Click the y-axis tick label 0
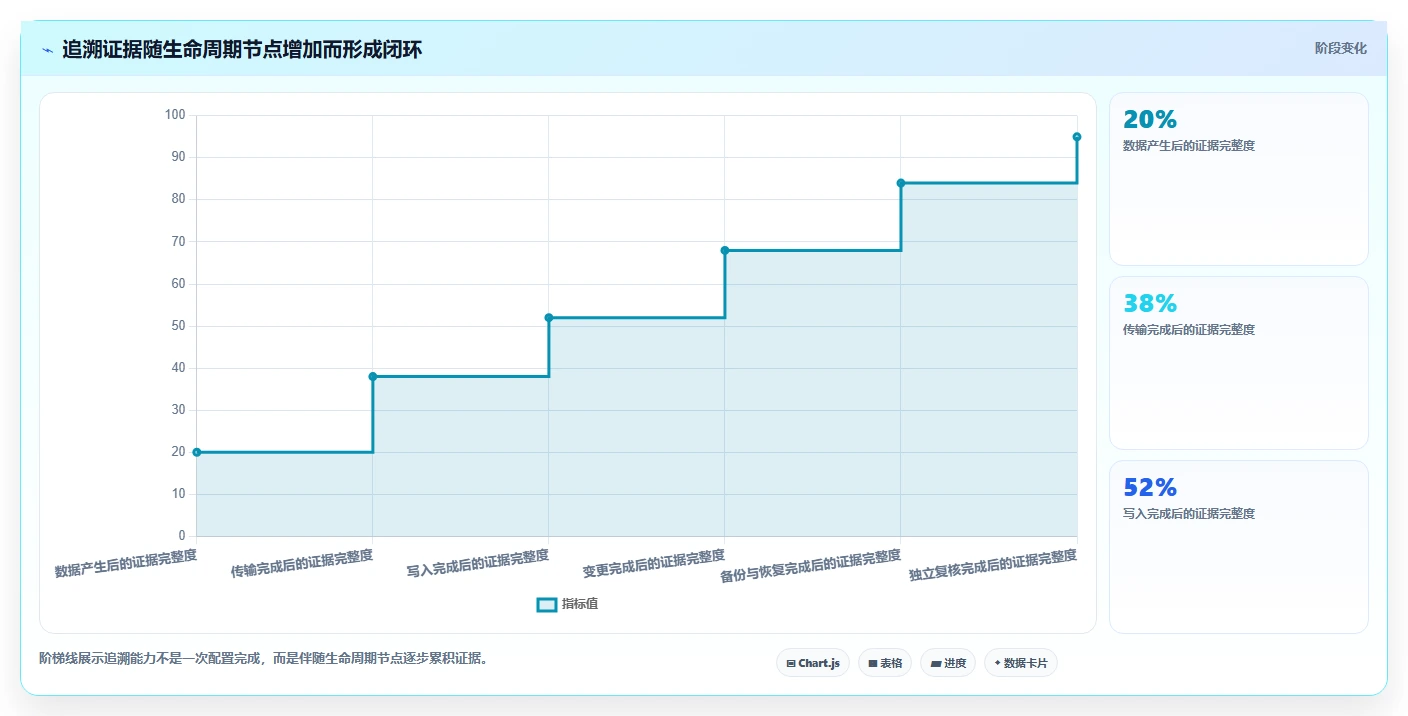The width and height of the screenshot is (1408, 716). [x=182, y=536]
